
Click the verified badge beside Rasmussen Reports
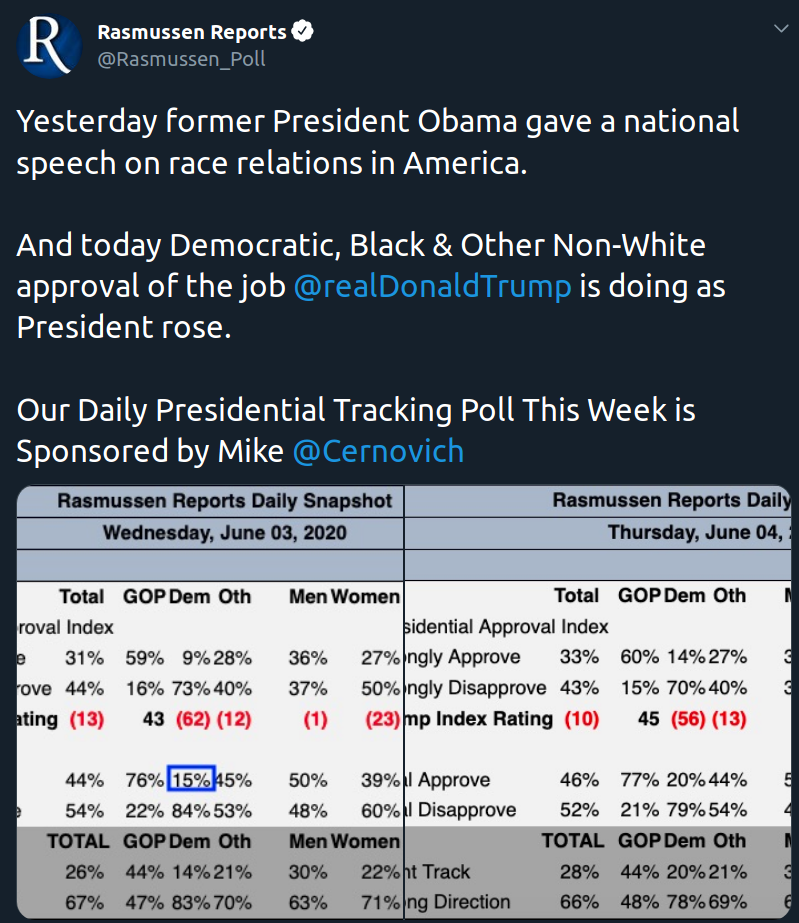[303, 32]
